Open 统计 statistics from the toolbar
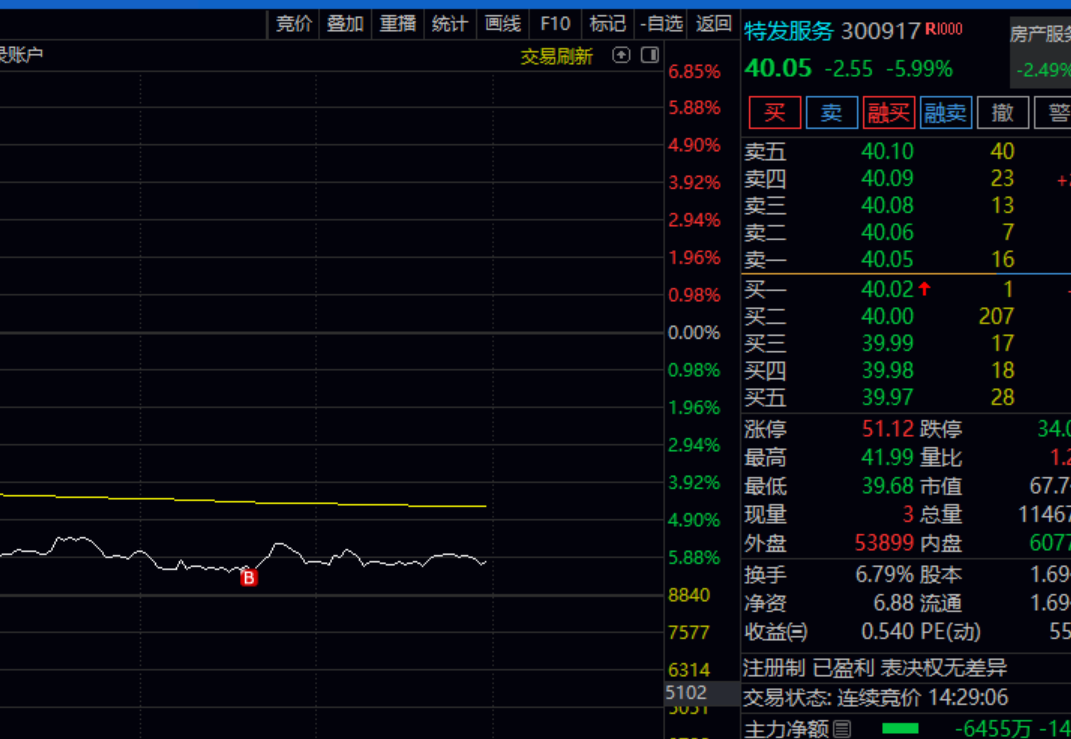The image size is (1071, 739). pyautogui.click(x=449, y=24)
